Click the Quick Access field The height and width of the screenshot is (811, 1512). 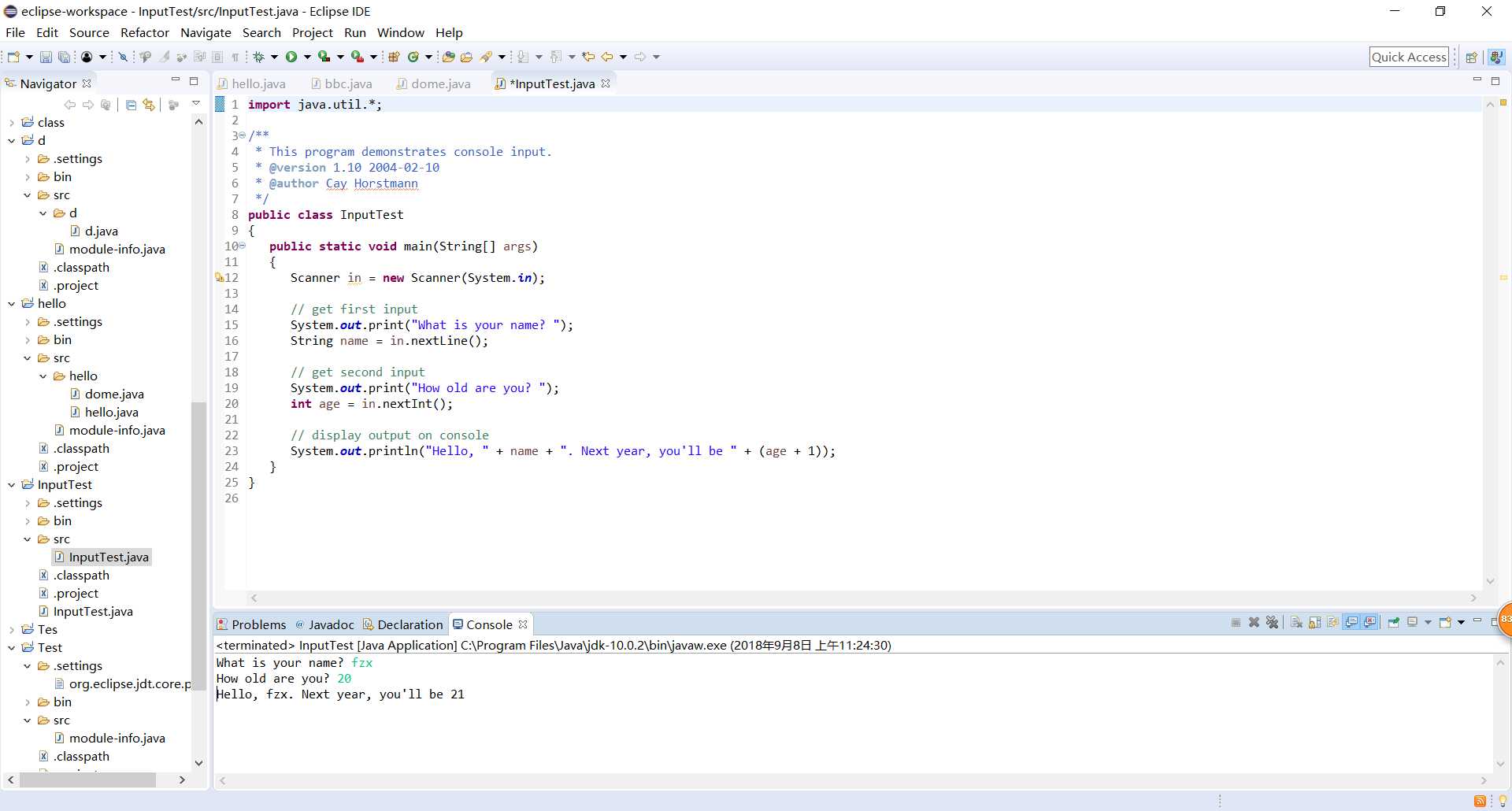click(1409, 57)
